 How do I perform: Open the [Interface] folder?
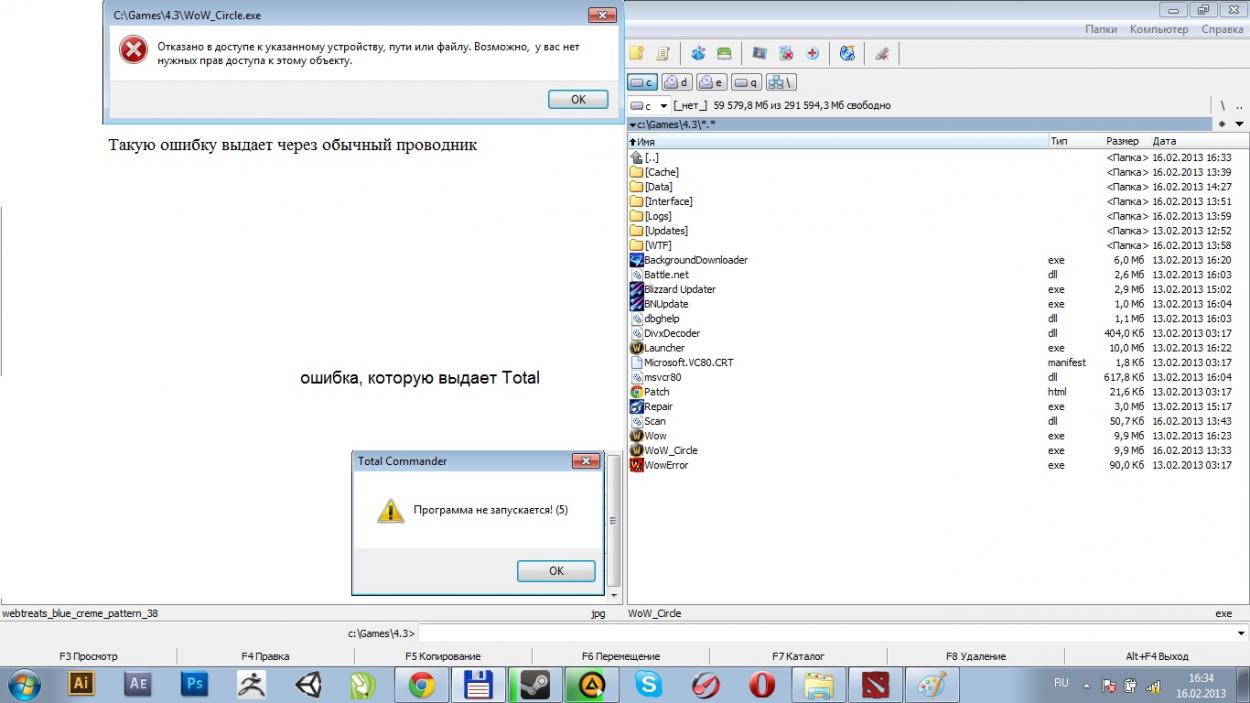click(668, 201)
